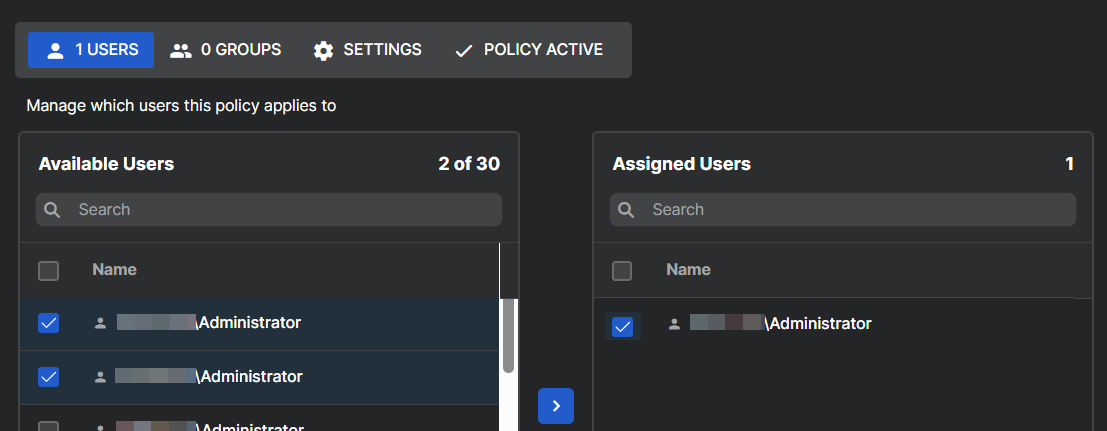Image resolution: width=1107 pixels, height=431 pixels.
Task: Click the Available Users search magnifier icon
Action: [52, 210]
